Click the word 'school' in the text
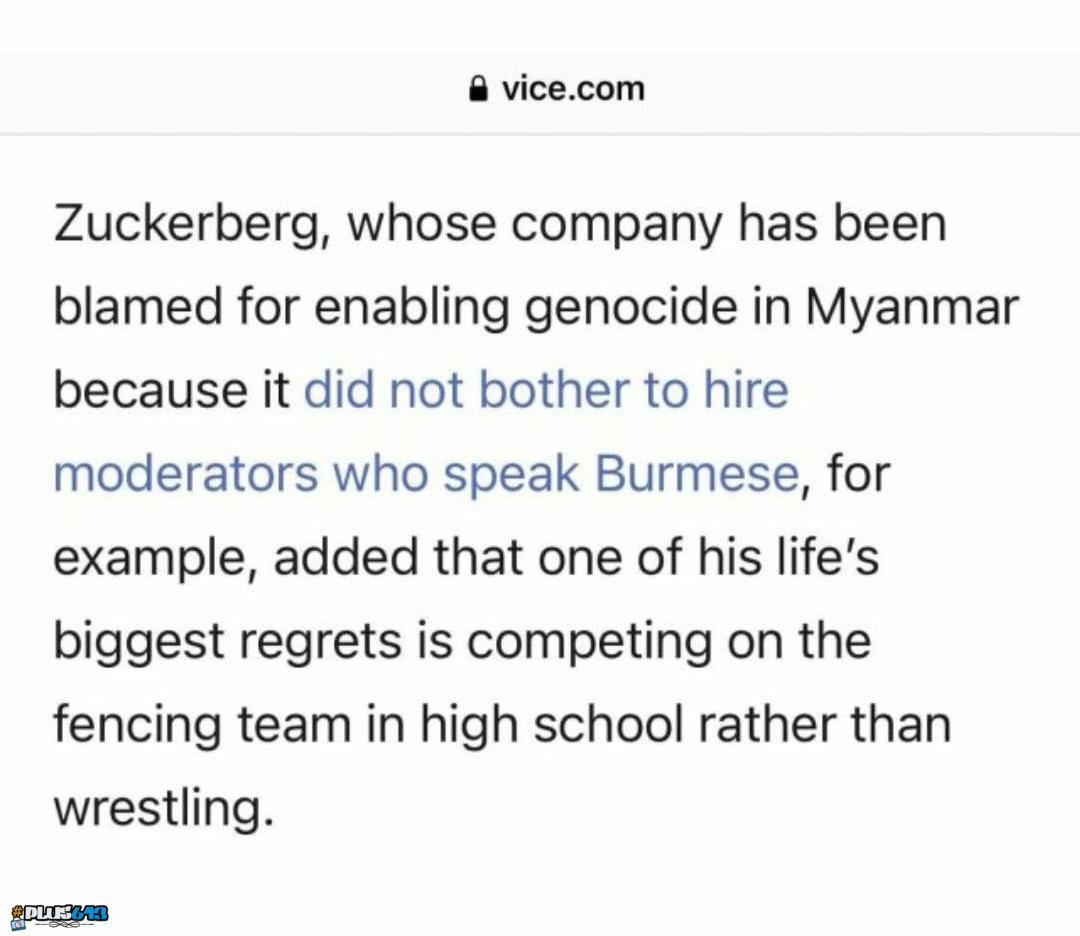 pyautogui.click(x=608, y=725)
